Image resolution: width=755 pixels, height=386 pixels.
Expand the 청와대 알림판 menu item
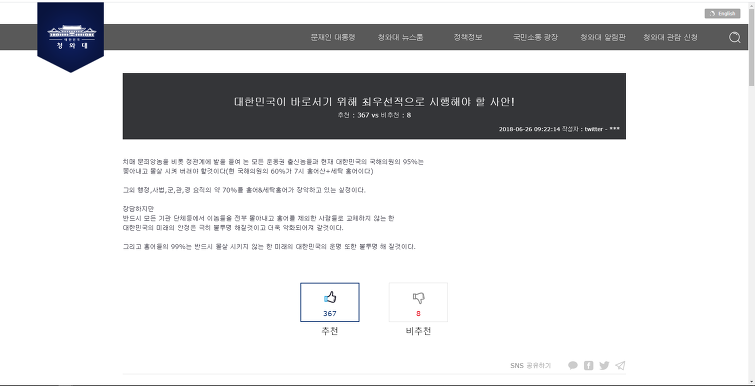pos(602,37)
